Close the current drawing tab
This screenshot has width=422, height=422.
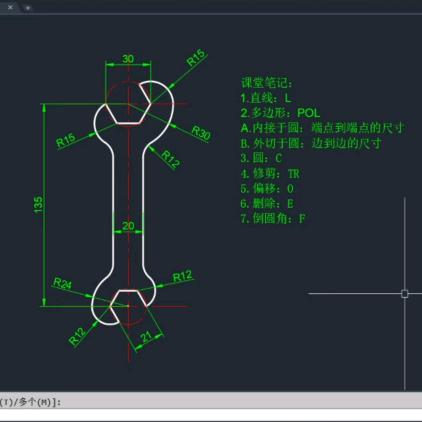click(10, 7)
